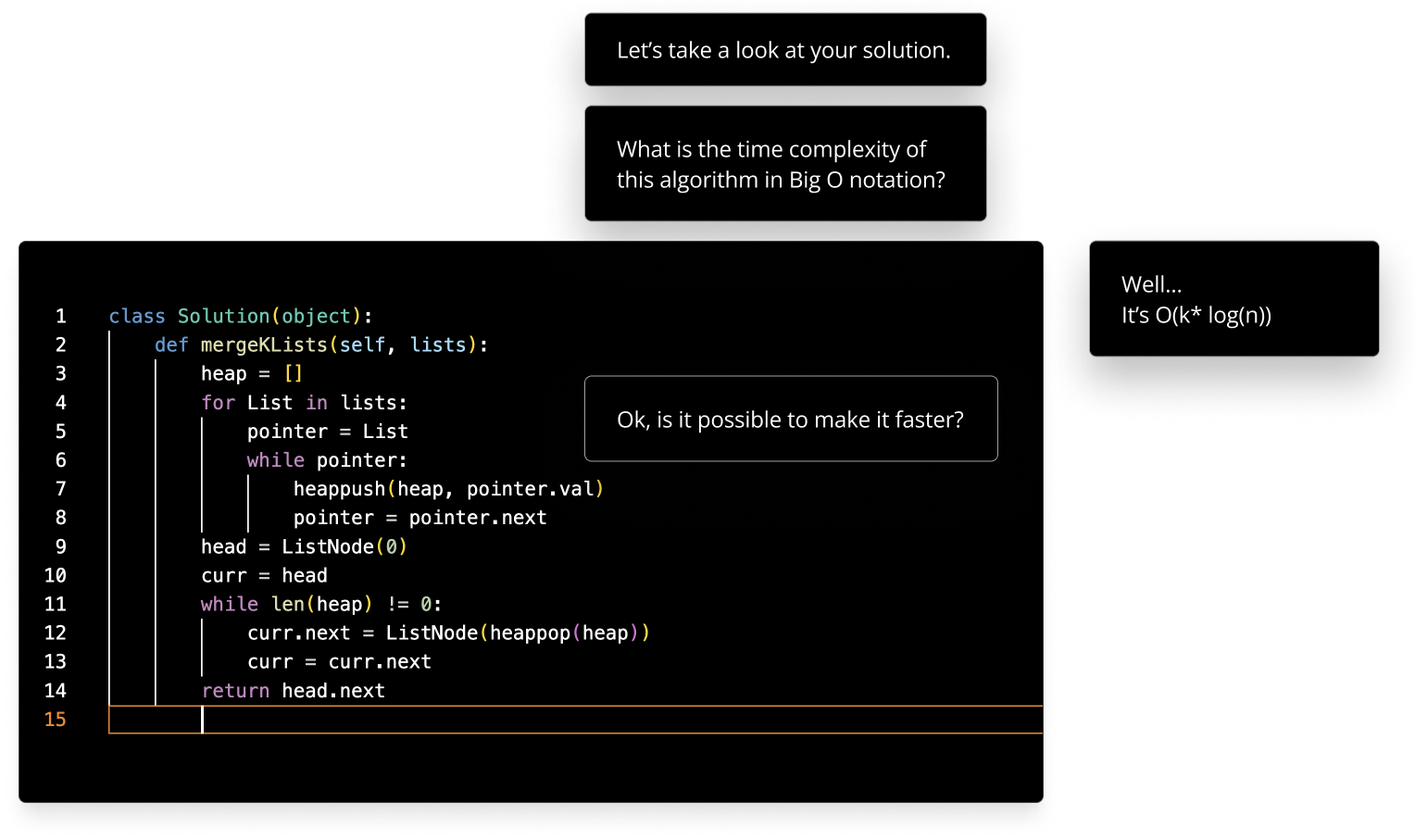Click the heappush call on line 7
1415x840 pixels.
point(339,489)
